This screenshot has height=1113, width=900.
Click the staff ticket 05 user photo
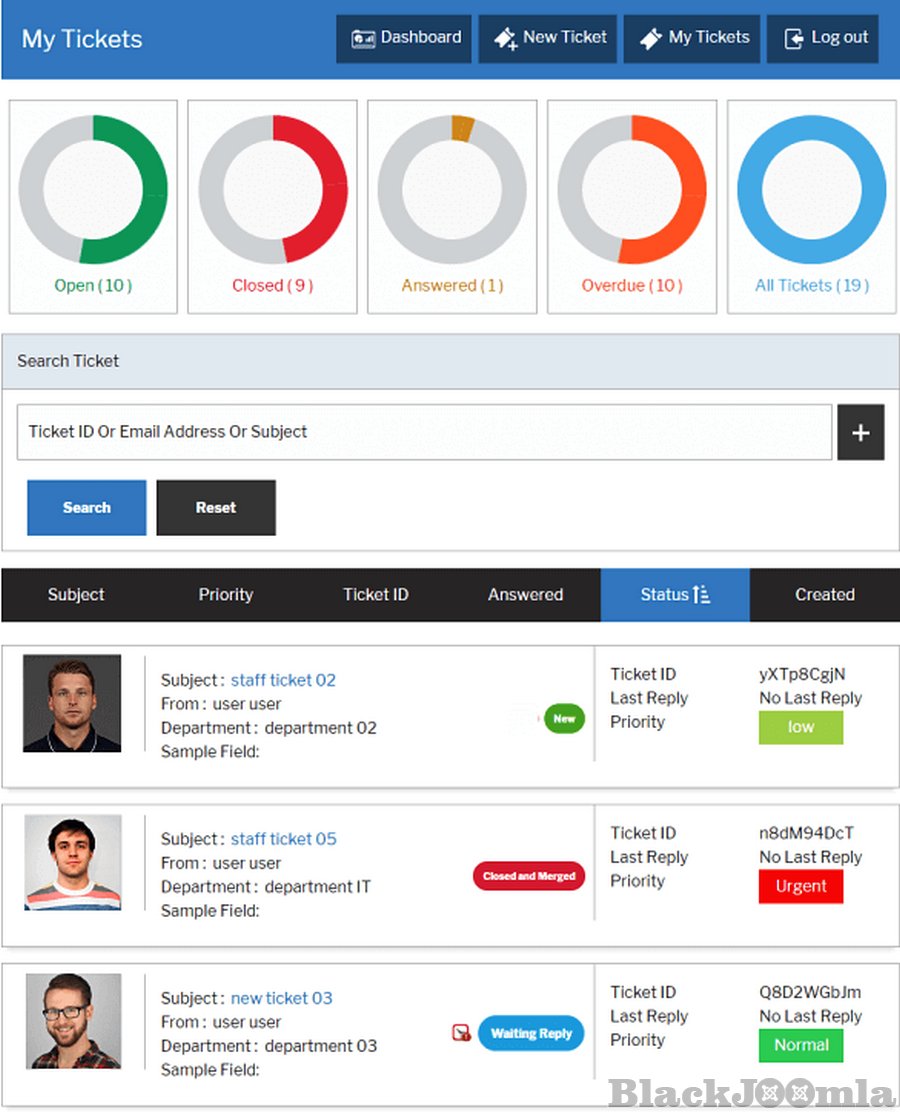(x=73, y=862)
